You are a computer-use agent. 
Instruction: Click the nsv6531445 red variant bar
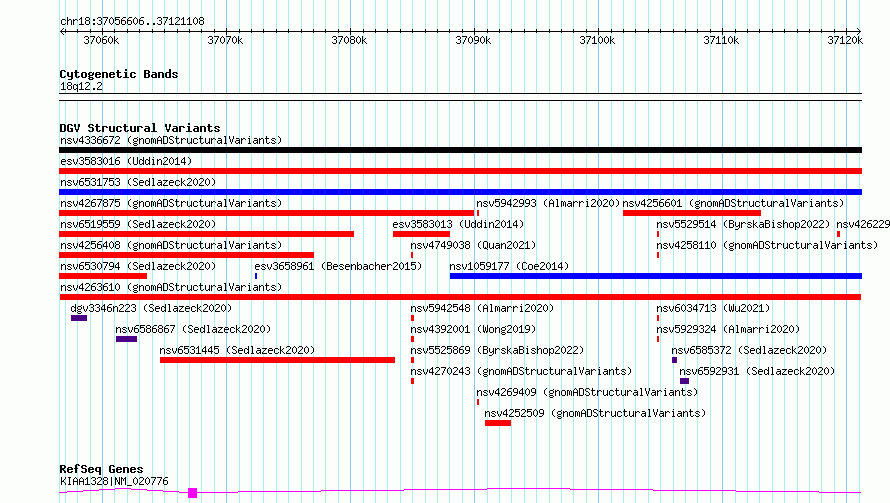click(277, 360)
